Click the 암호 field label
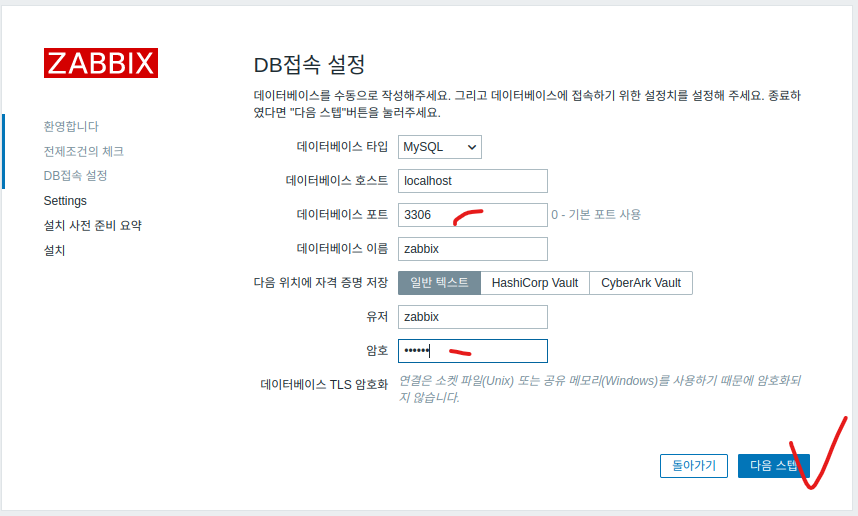This screenshot has width=858, height=516. pyautogui.click(x=377, y=350)
